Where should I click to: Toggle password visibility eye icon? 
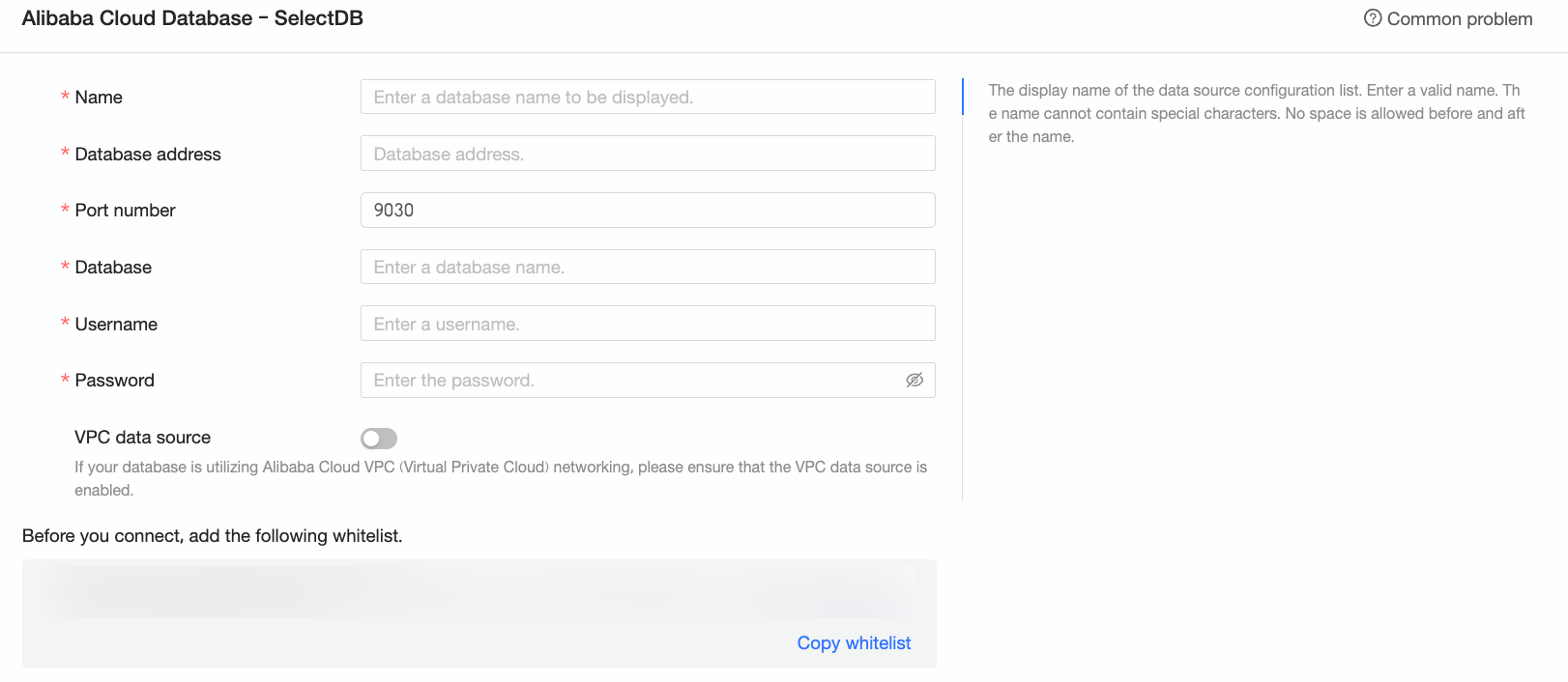pyautogui.click(x=915, y=381)
